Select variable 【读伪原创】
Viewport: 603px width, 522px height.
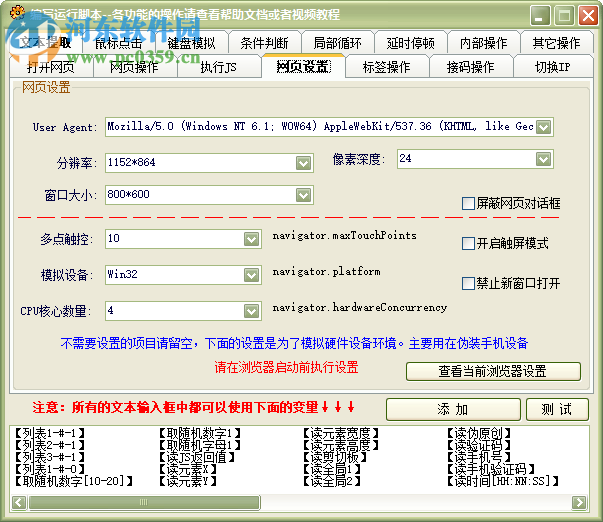click(479, 434)
